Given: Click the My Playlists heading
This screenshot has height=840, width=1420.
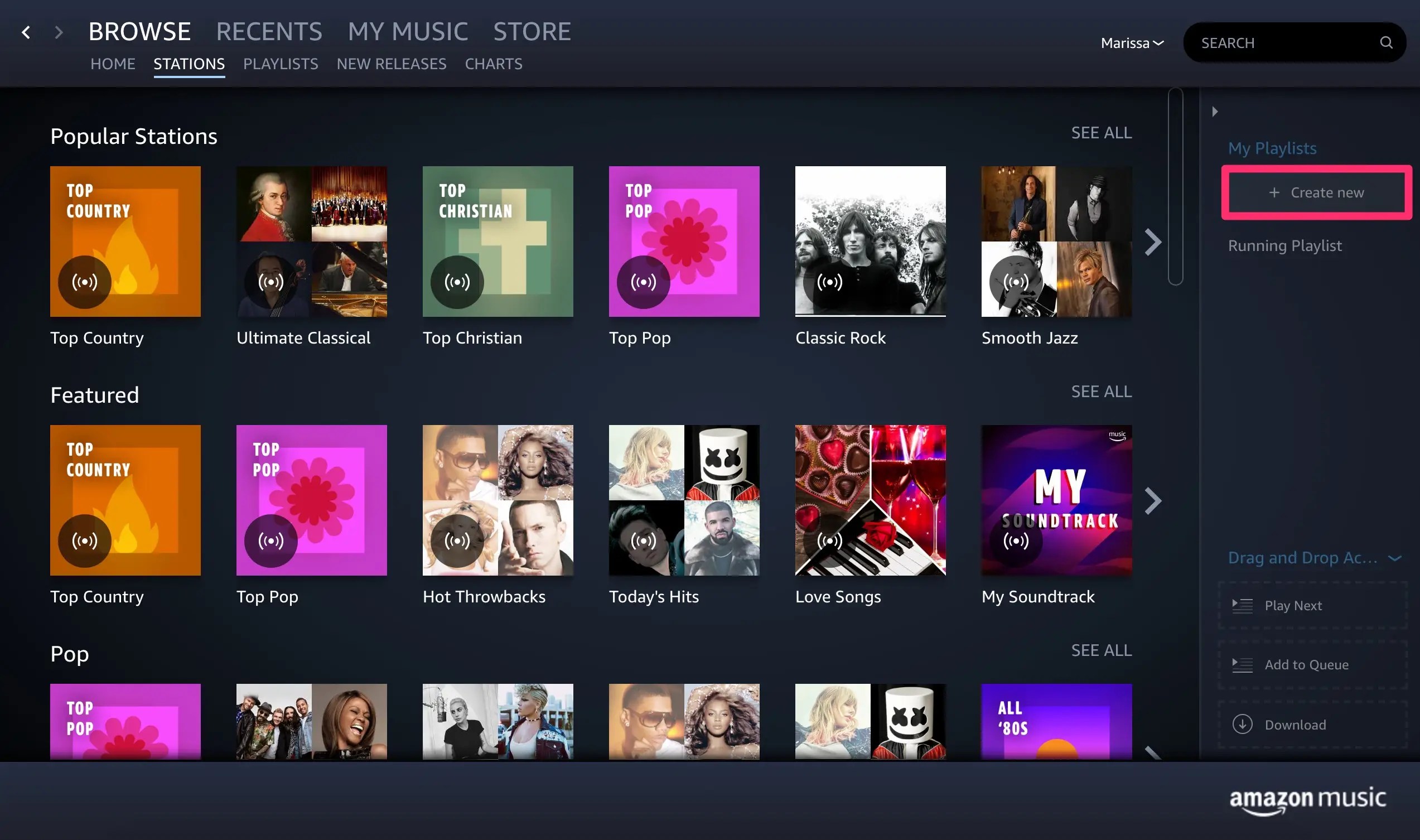Looking at the screenshot, I should (1272, 148).
